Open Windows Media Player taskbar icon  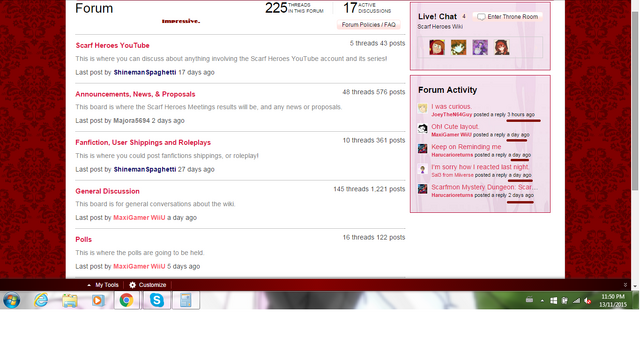[x=98, y=301]
